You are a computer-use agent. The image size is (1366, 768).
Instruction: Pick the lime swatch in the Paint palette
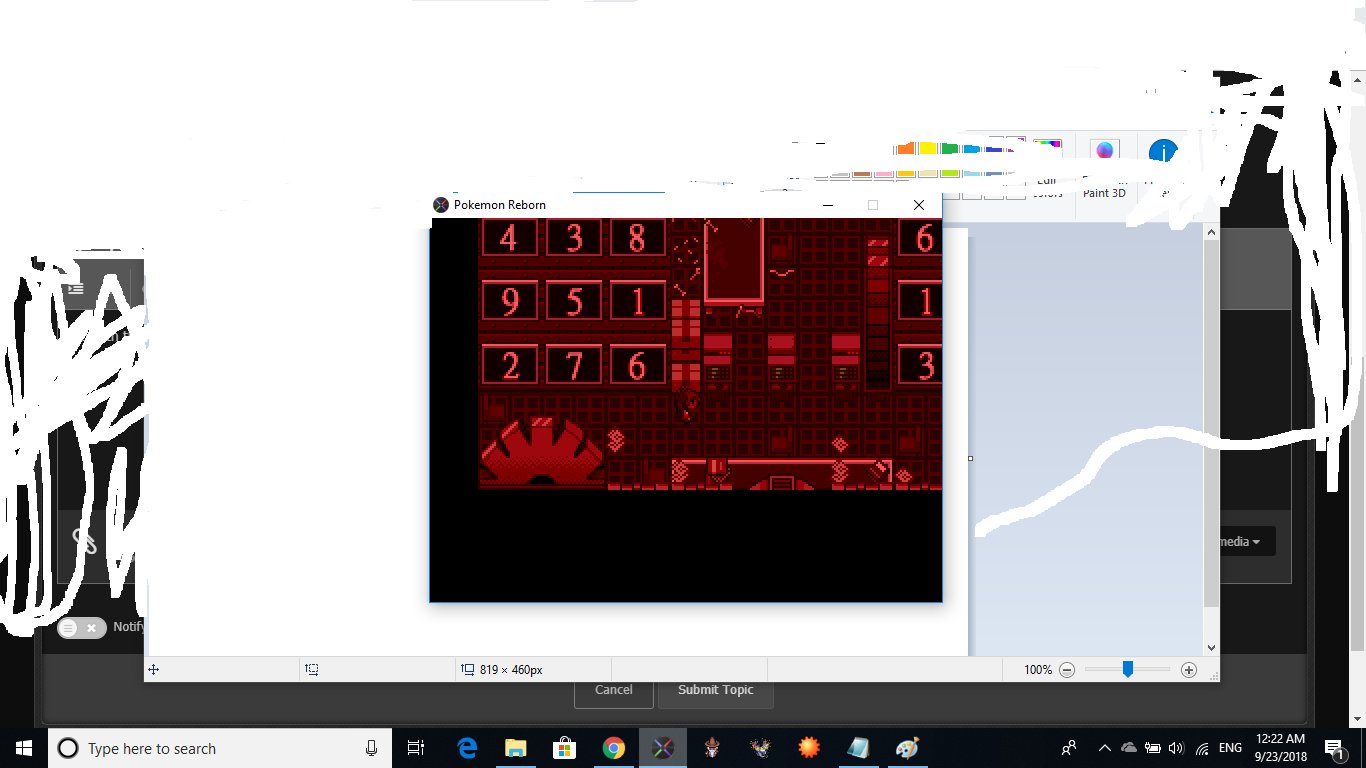tap(948, 172)
